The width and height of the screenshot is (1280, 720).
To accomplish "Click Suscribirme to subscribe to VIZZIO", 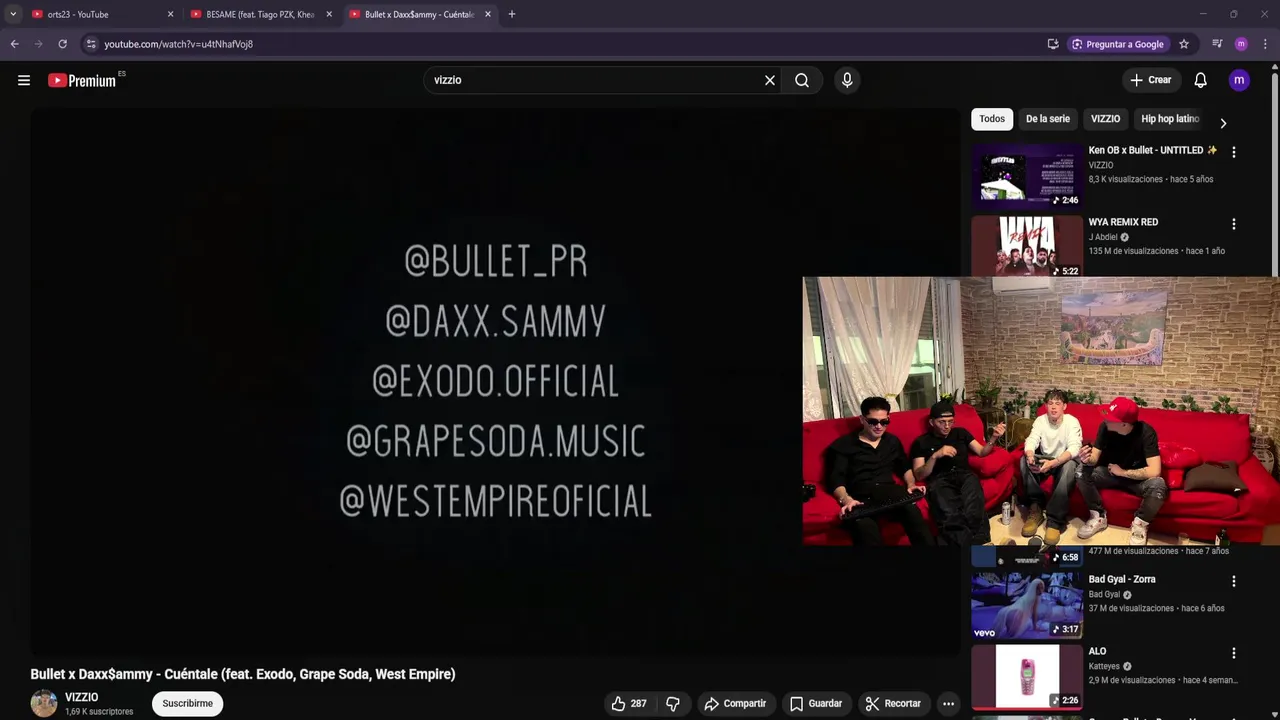I will pyautogui.click(x=188, y=703).
